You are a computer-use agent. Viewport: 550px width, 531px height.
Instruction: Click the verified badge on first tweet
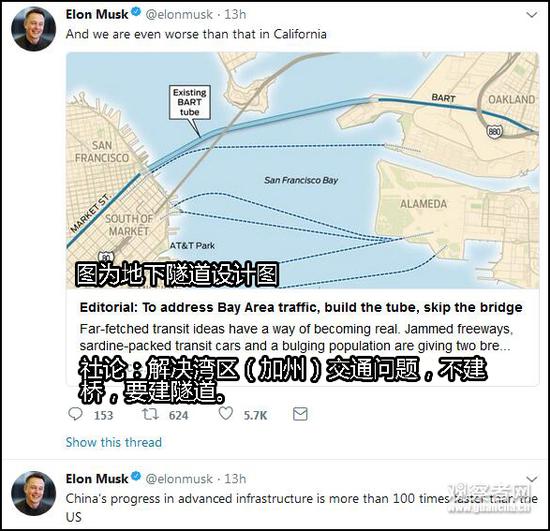(136, 12)
